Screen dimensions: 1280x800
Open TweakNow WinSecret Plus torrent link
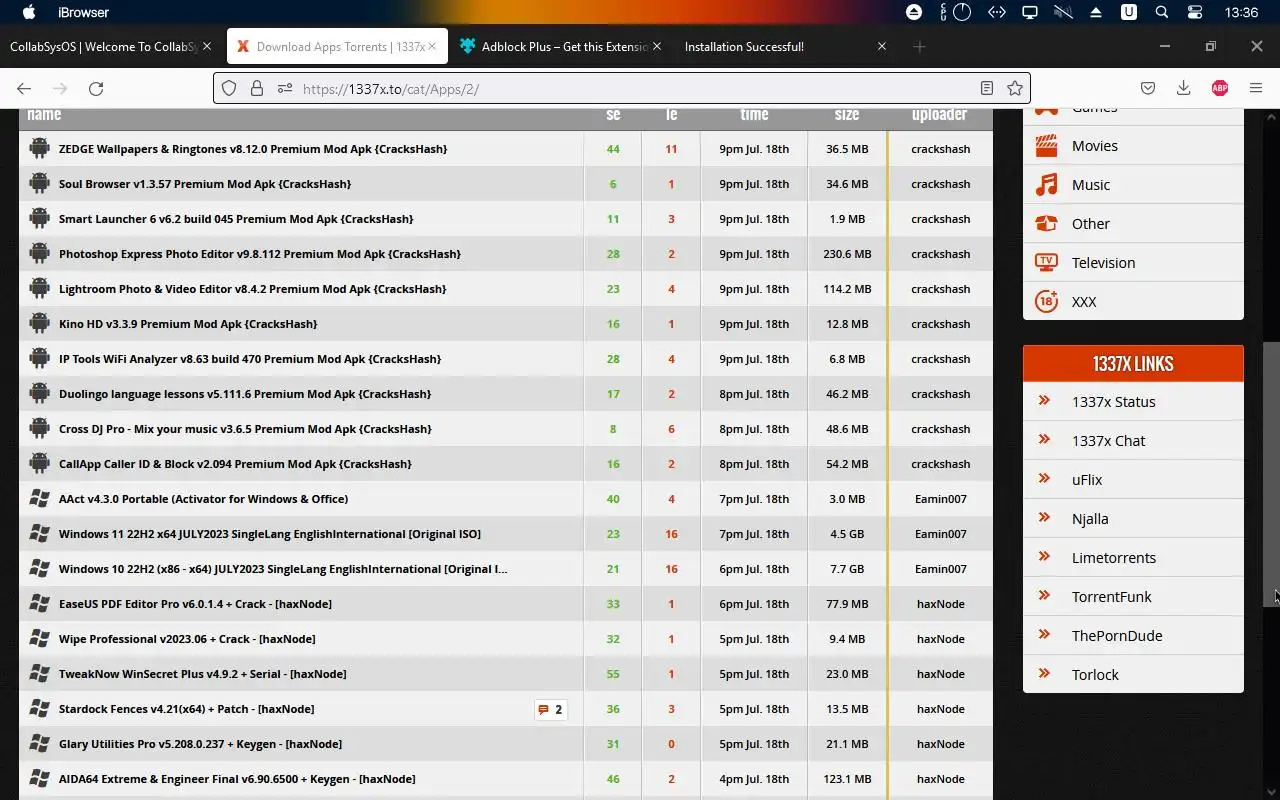203,674
